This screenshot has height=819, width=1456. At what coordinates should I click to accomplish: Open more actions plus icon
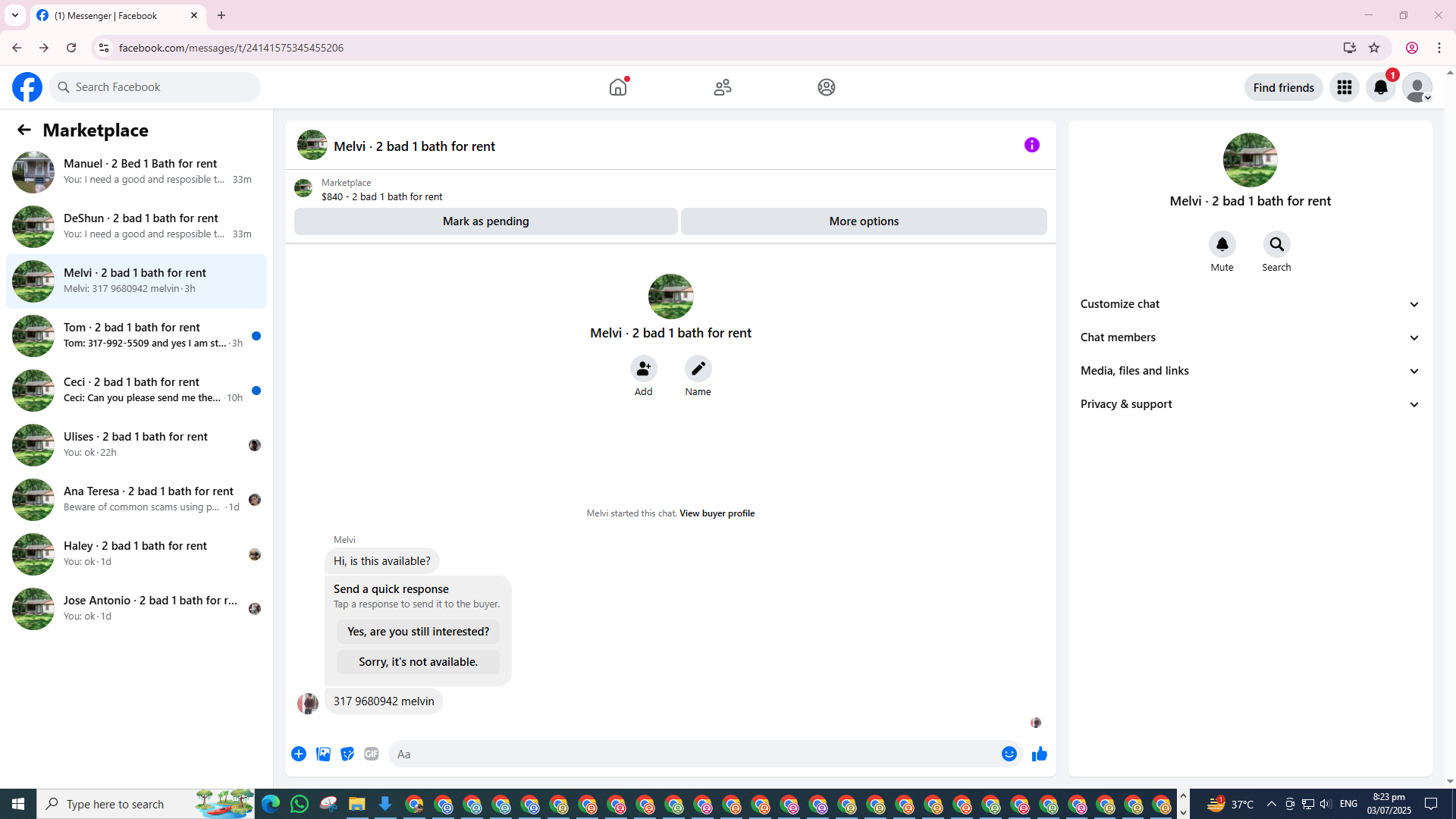pyautogui.click(x=299, y=754)
